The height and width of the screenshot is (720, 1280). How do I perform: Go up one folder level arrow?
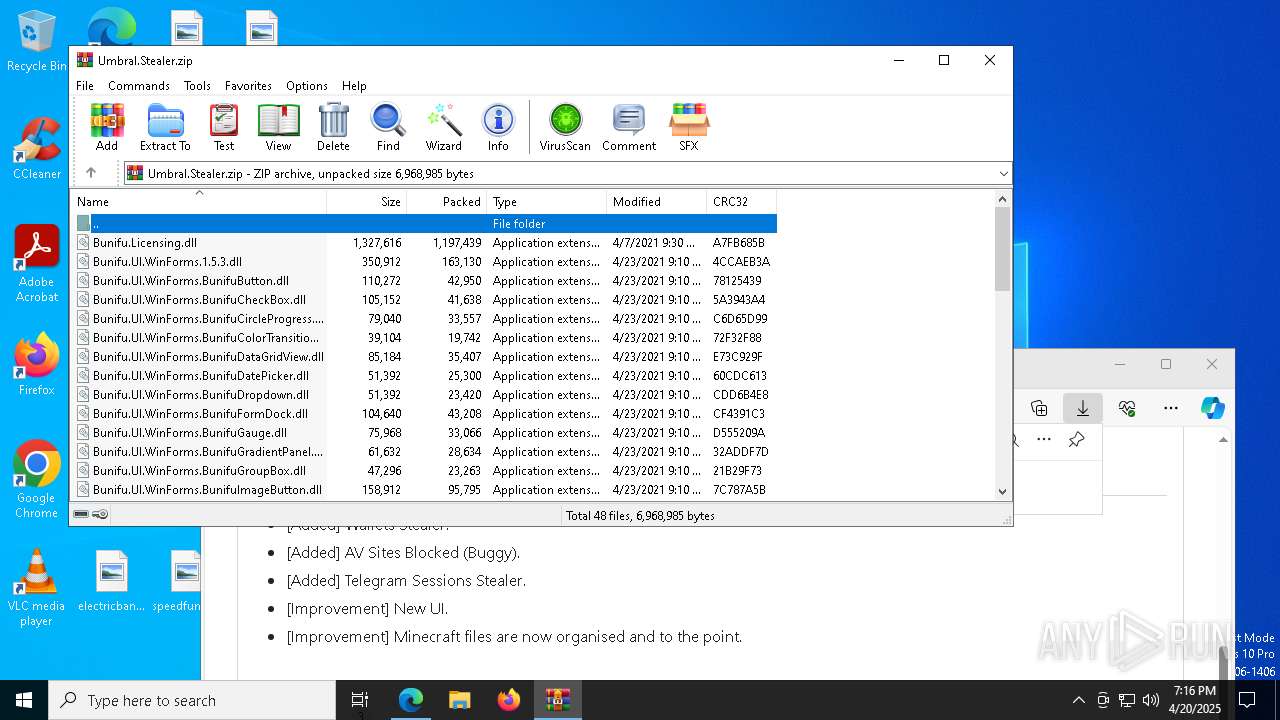(91, 173)
